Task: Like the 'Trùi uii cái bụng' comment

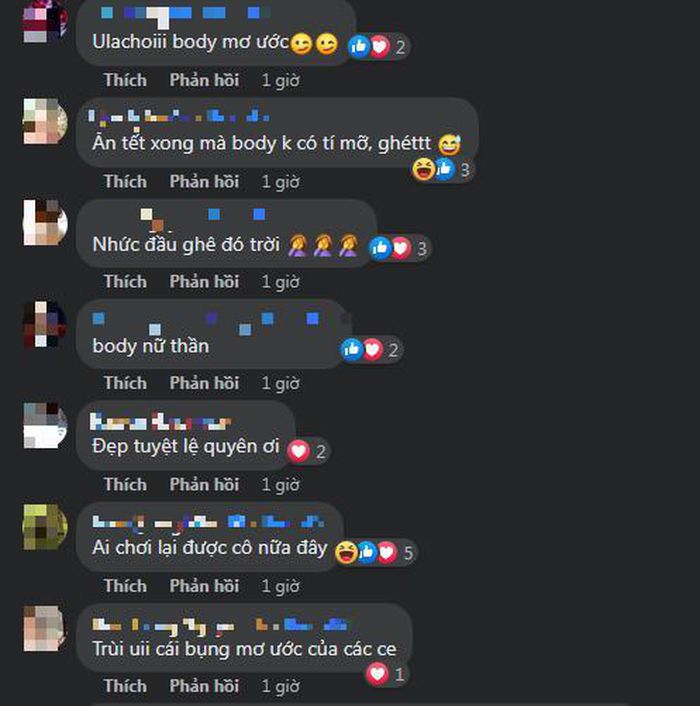Action: (x=125, y=686)
